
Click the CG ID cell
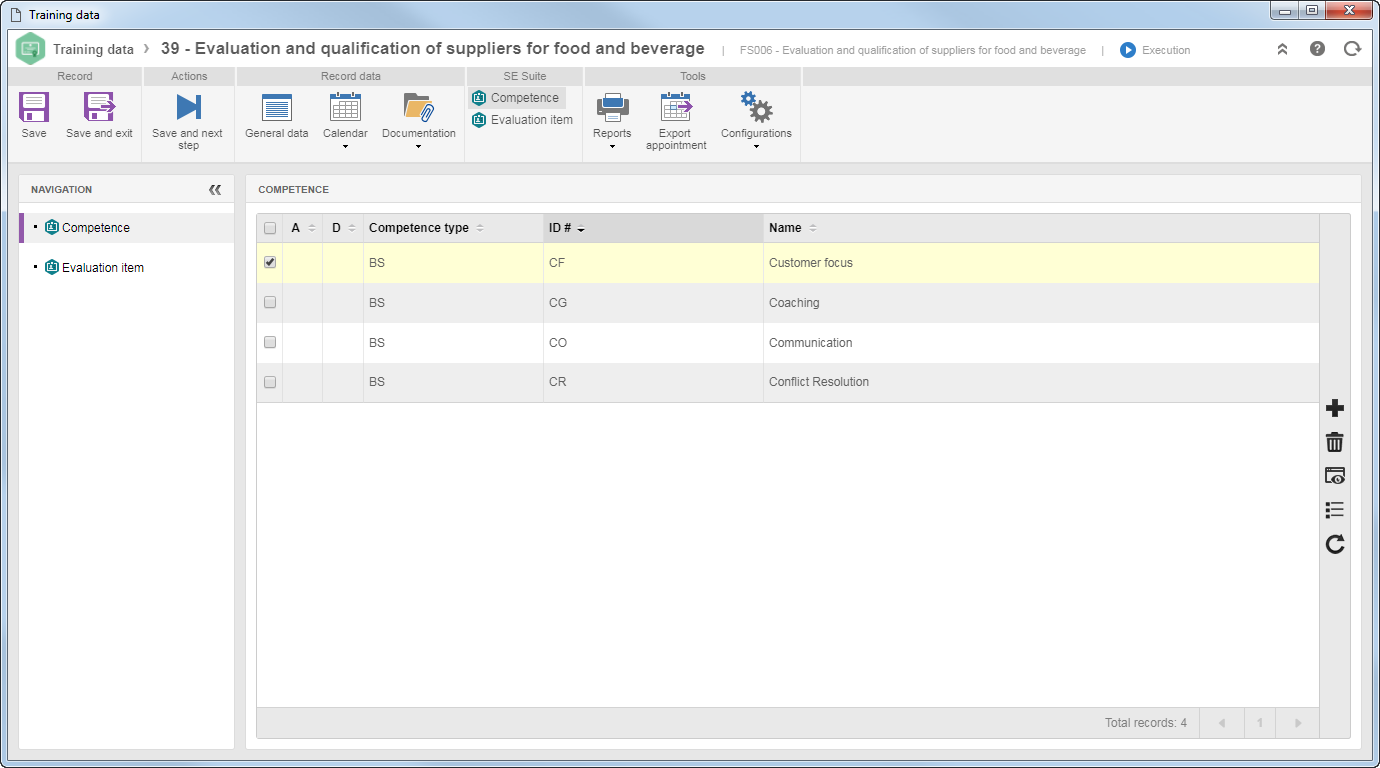(x=653, y=303)
